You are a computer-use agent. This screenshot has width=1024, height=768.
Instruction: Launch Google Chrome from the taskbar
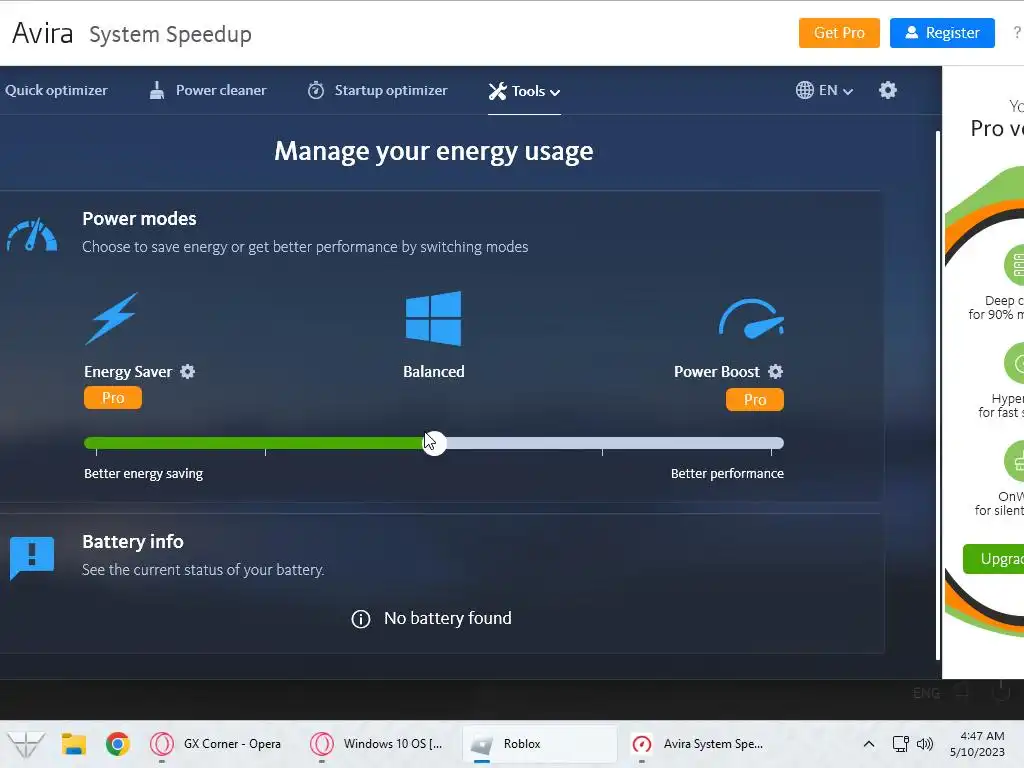[x=118, y=744]
